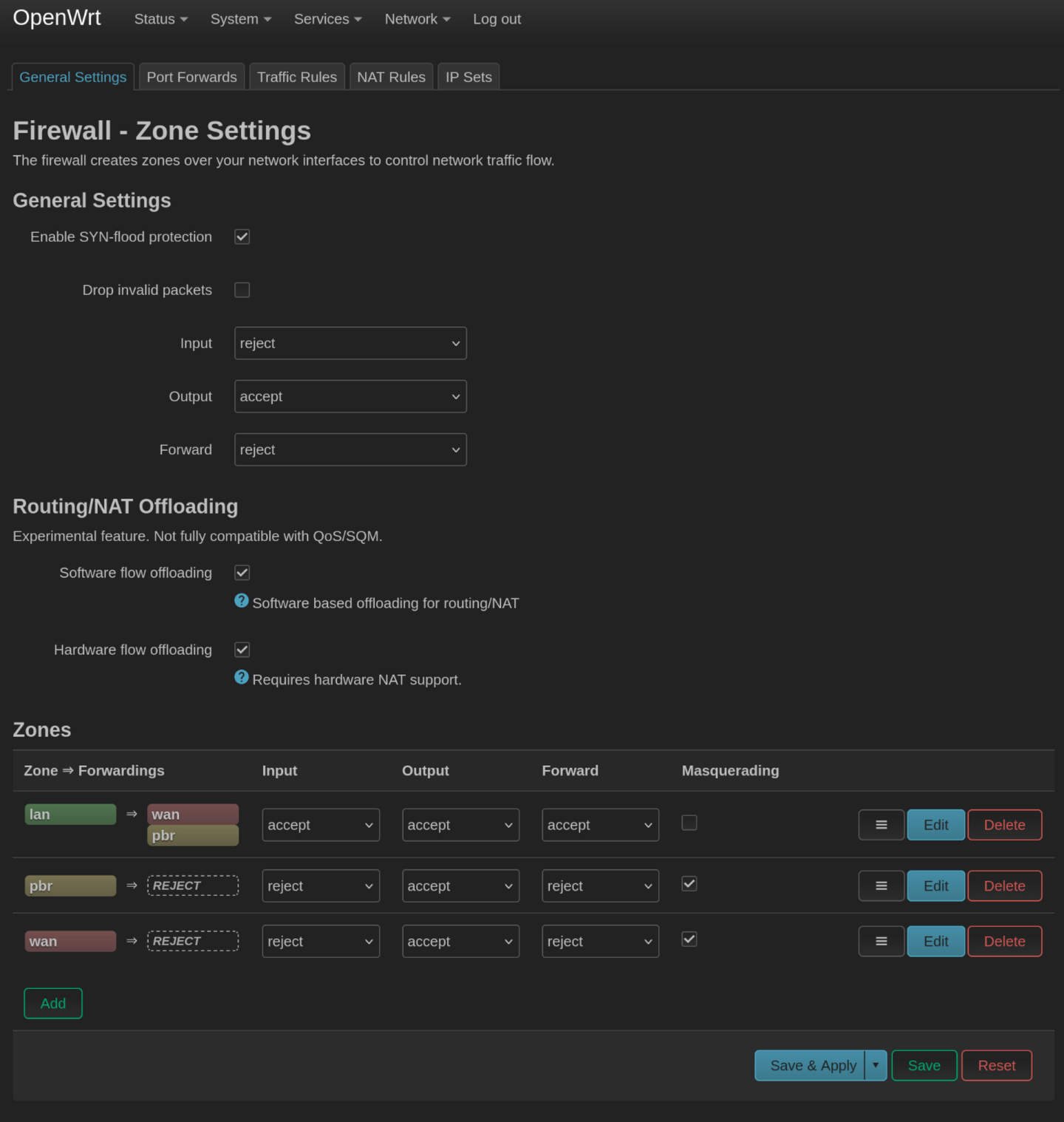Enable Drop invalid packets checkbox

(x=242, y=290)
